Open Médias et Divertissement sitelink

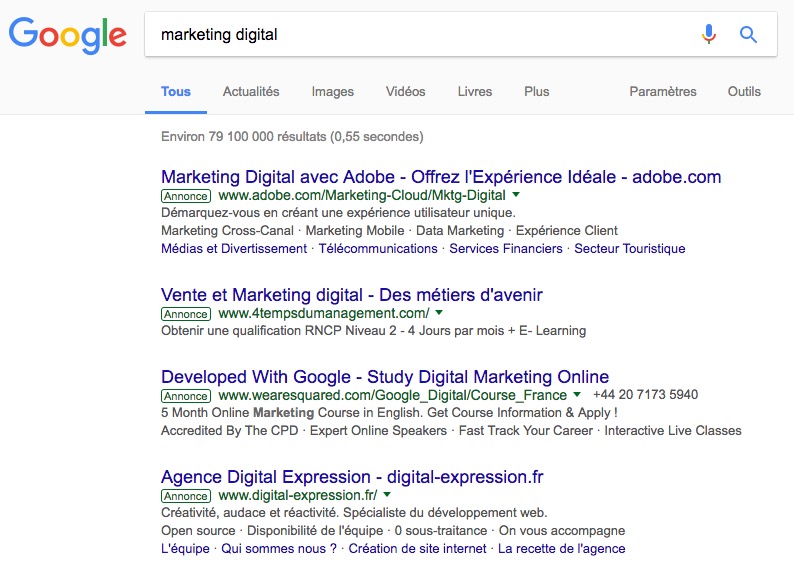pos(234,249)
